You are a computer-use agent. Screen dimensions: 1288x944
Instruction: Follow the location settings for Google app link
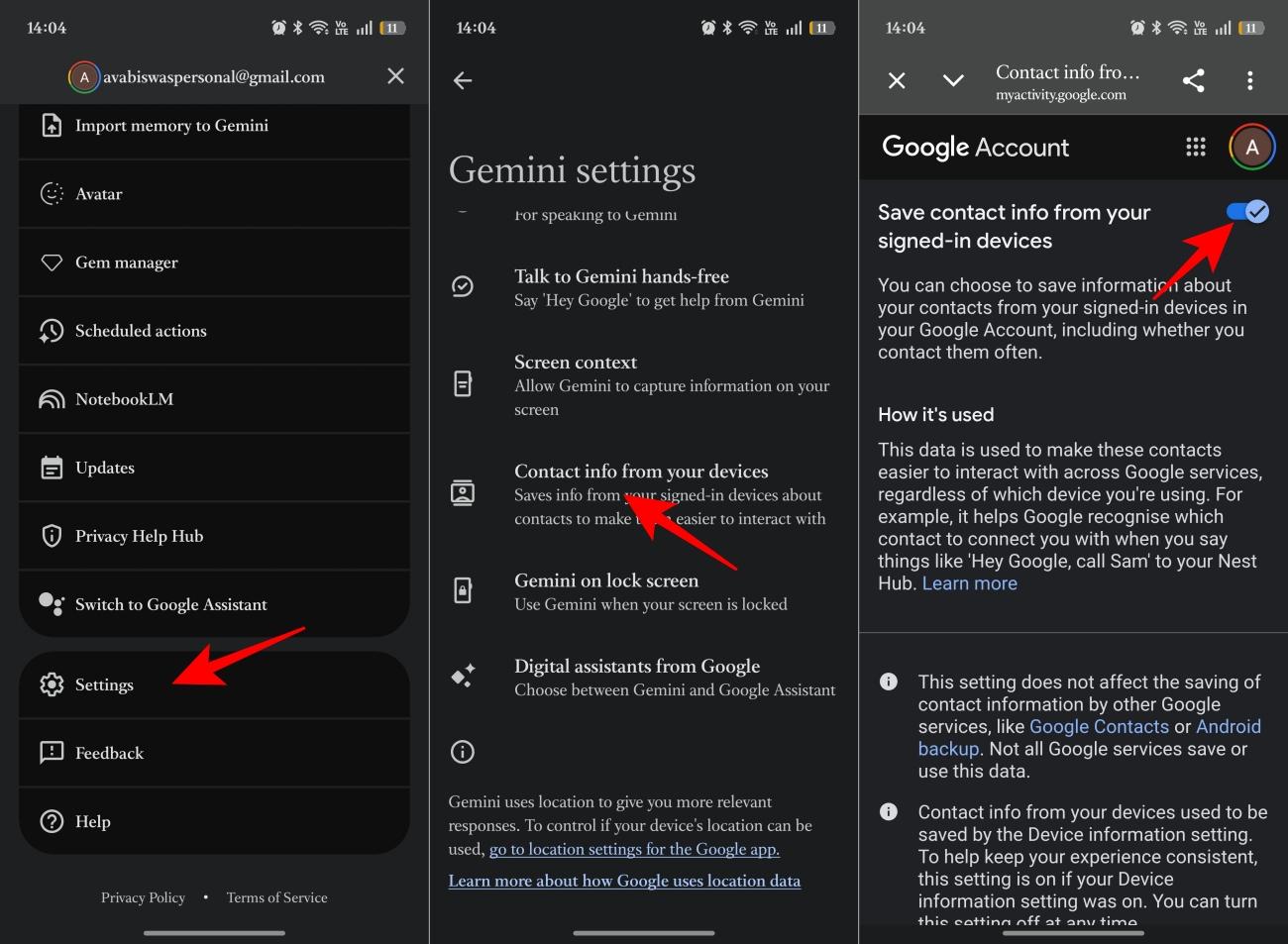pyautogui.click(x=634, y=849)
